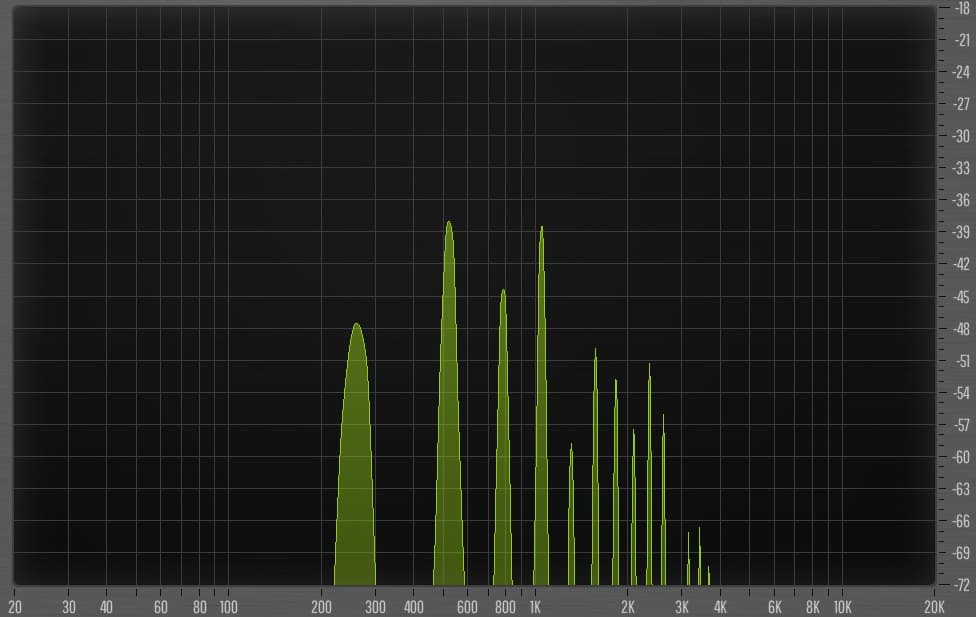The width and height of the screenshot is (976, 617).
Task: Click the "-24" dB scale label
Action: click(x=962, y=72)
